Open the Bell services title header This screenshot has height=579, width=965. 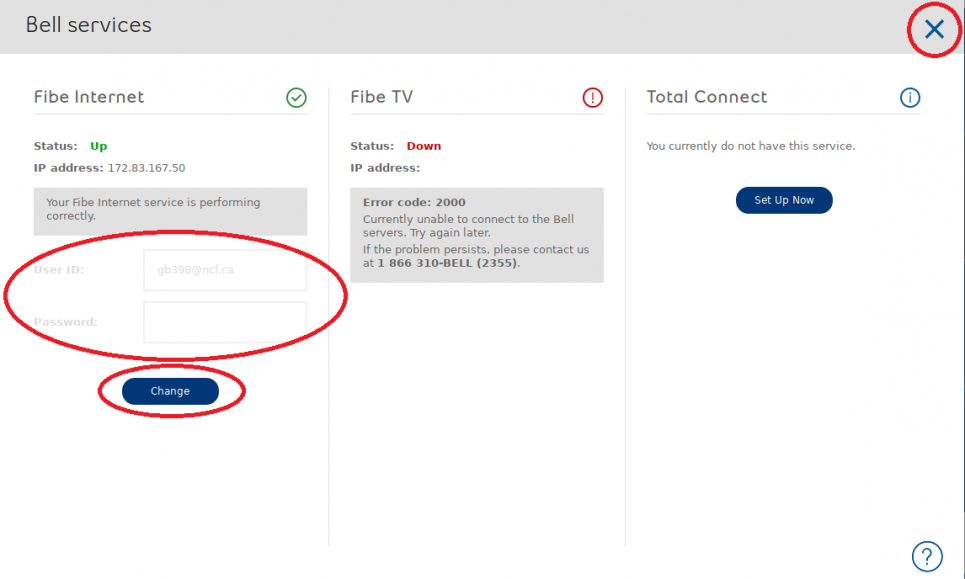pos(88,25)
